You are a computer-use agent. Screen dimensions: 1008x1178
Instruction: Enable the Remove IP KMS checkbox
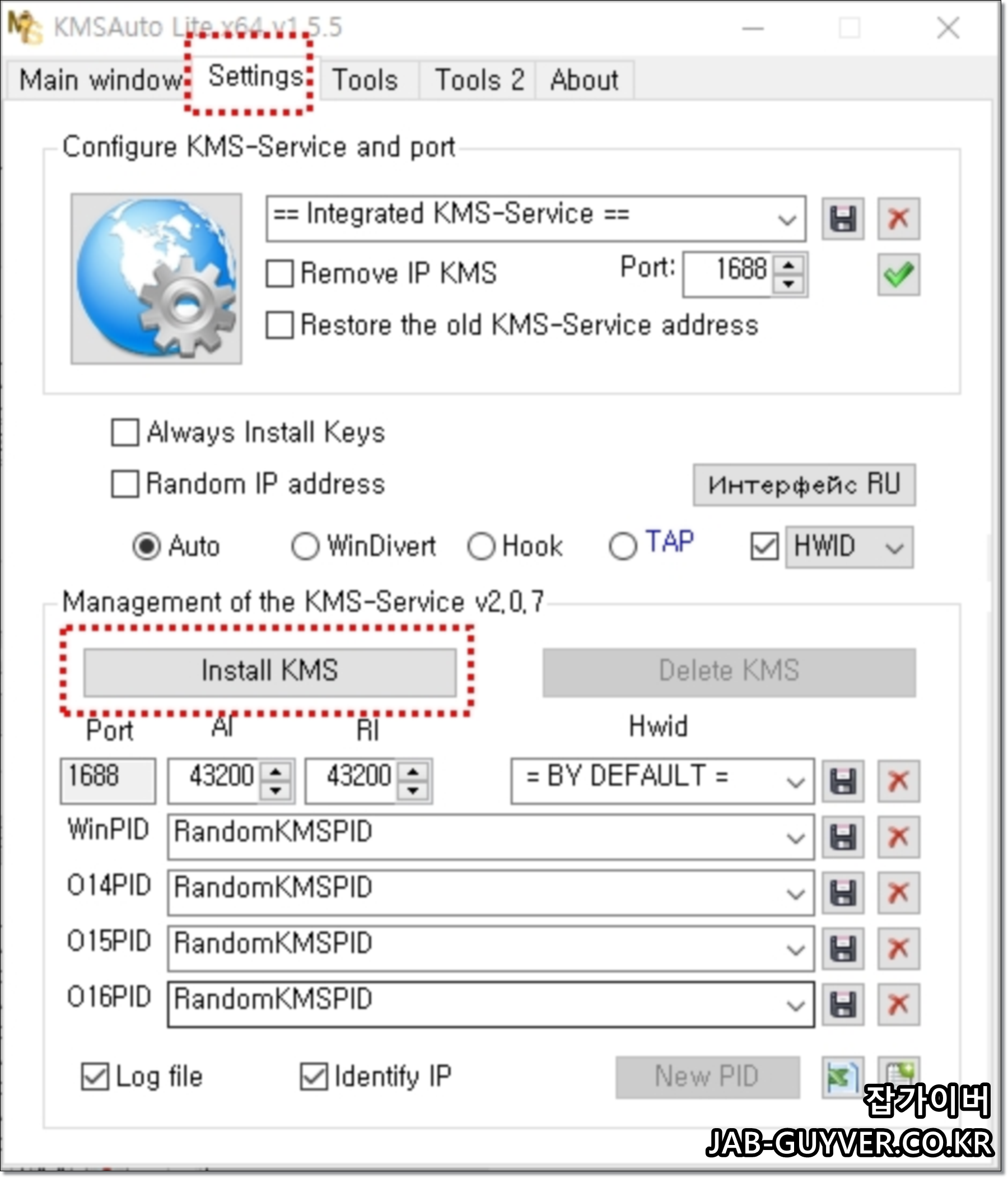[279, 273]
